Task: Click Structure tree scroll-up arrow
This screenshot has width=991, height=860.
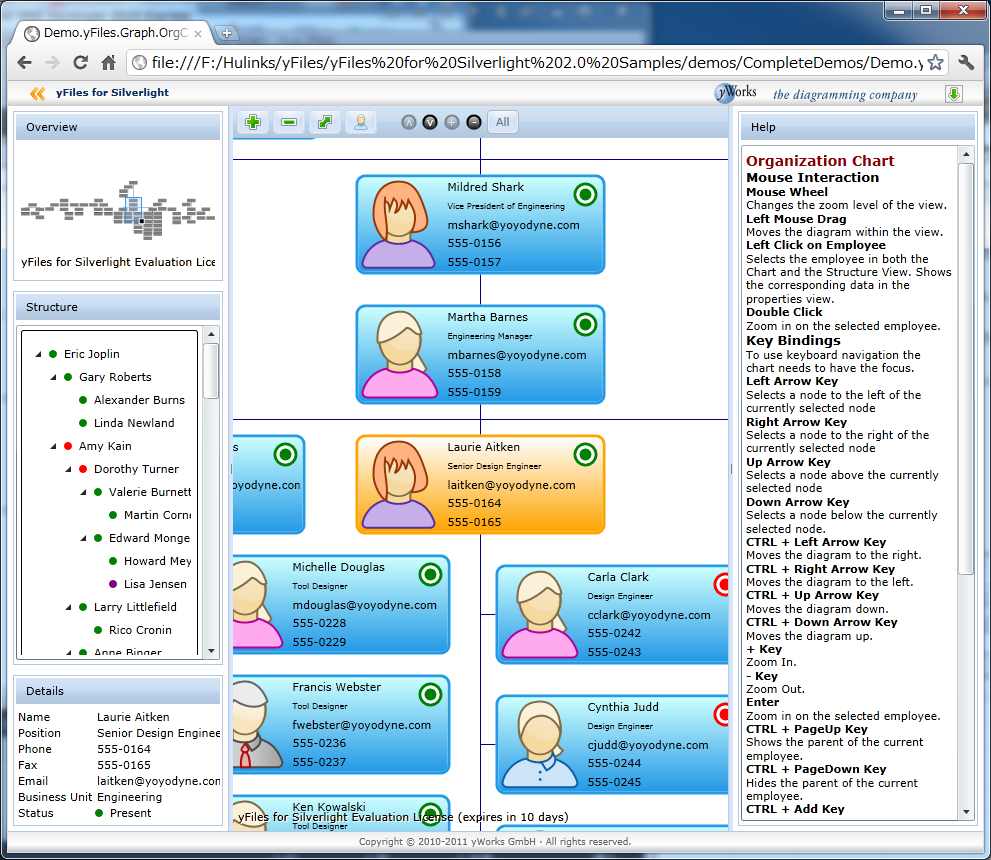Action: 211,334
